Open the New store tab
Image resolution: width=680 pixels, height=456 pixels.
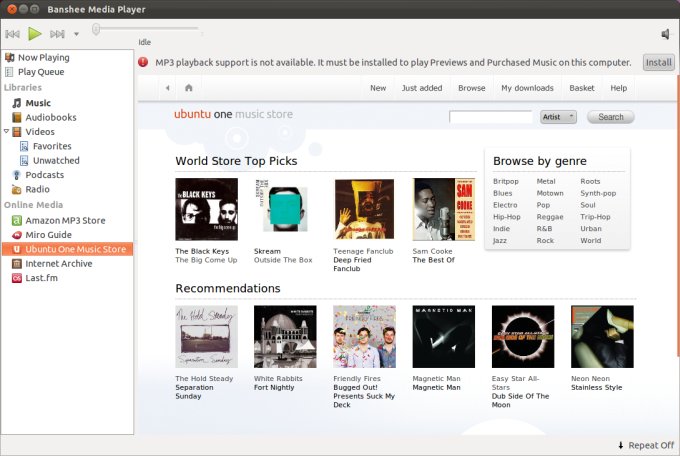click(x=378, y=88)
